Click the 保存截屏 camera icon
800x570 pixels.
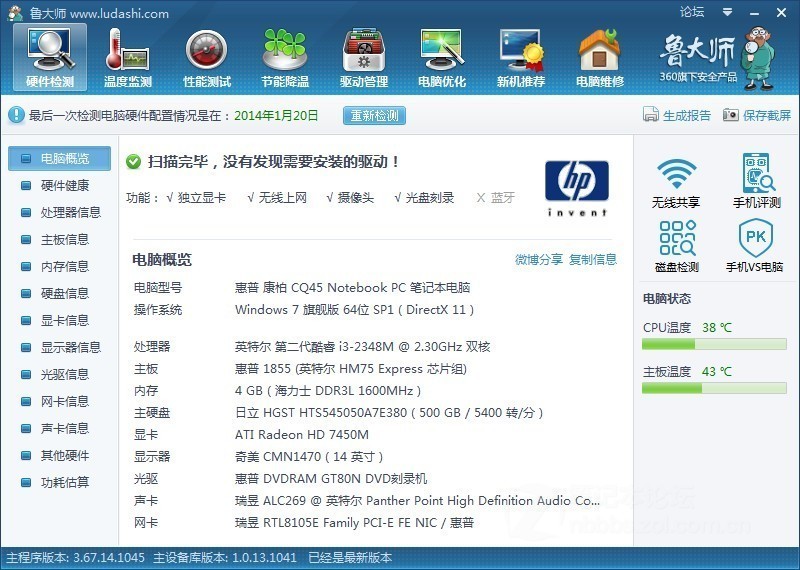point(731,115)
